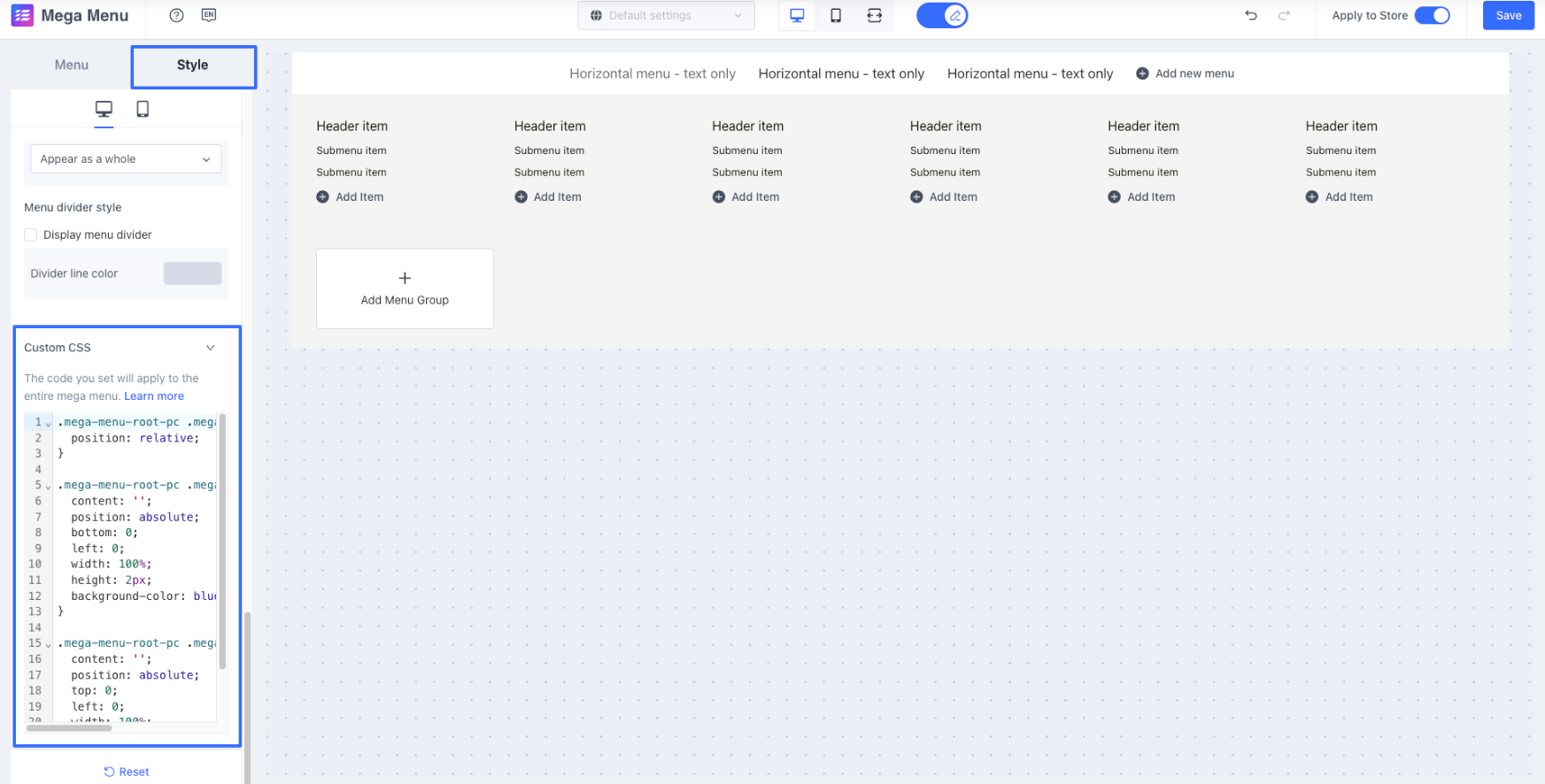Viewport: 1545px width, 784px height.
Task: Select third column Header item
Action: (x=747, y=126)
